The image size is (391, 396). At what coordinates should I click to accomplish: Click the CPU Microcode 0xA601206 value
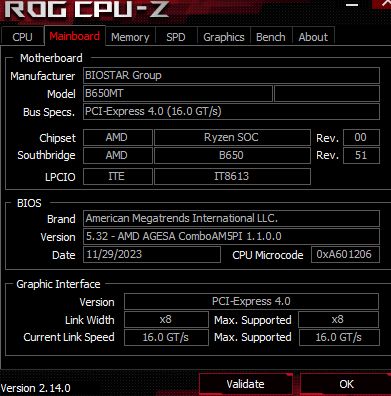coord(345,255)
